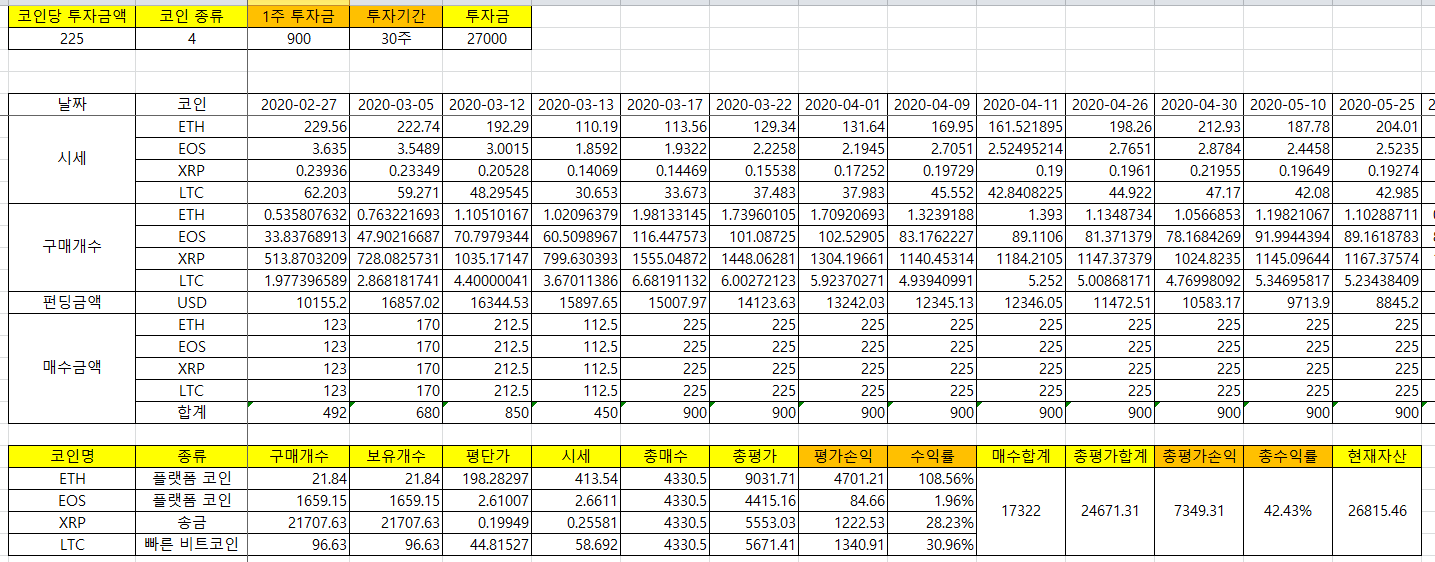Select the ETH average price 198.28297
1435x562 pixels.
(x=487, y=478)
